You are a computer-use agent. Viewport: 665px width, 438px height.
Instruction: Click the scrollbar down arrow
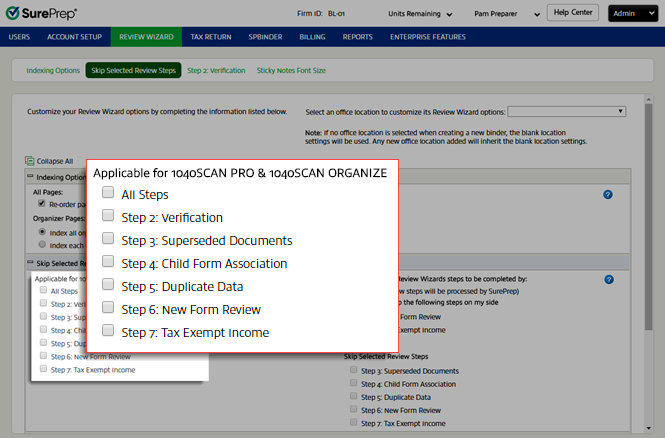(648, 428)
